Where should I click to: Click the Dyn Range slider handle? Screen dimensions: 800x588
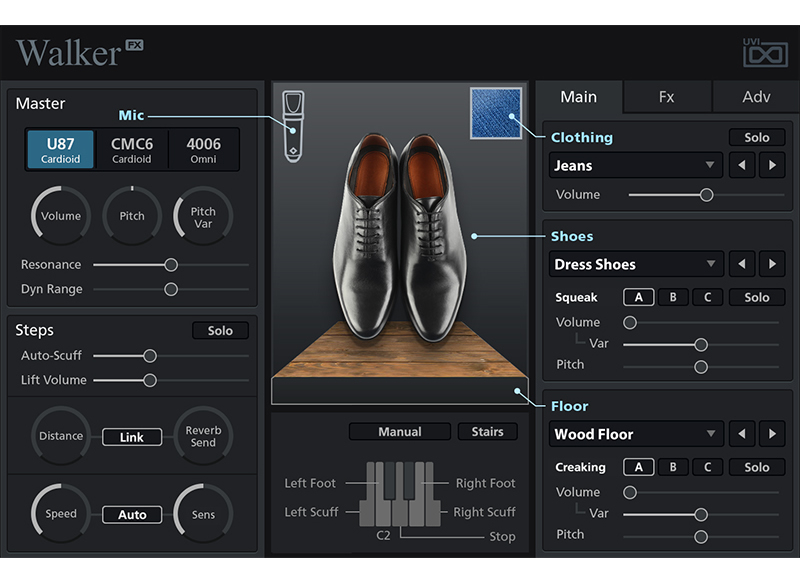click(x=171, y=289)
